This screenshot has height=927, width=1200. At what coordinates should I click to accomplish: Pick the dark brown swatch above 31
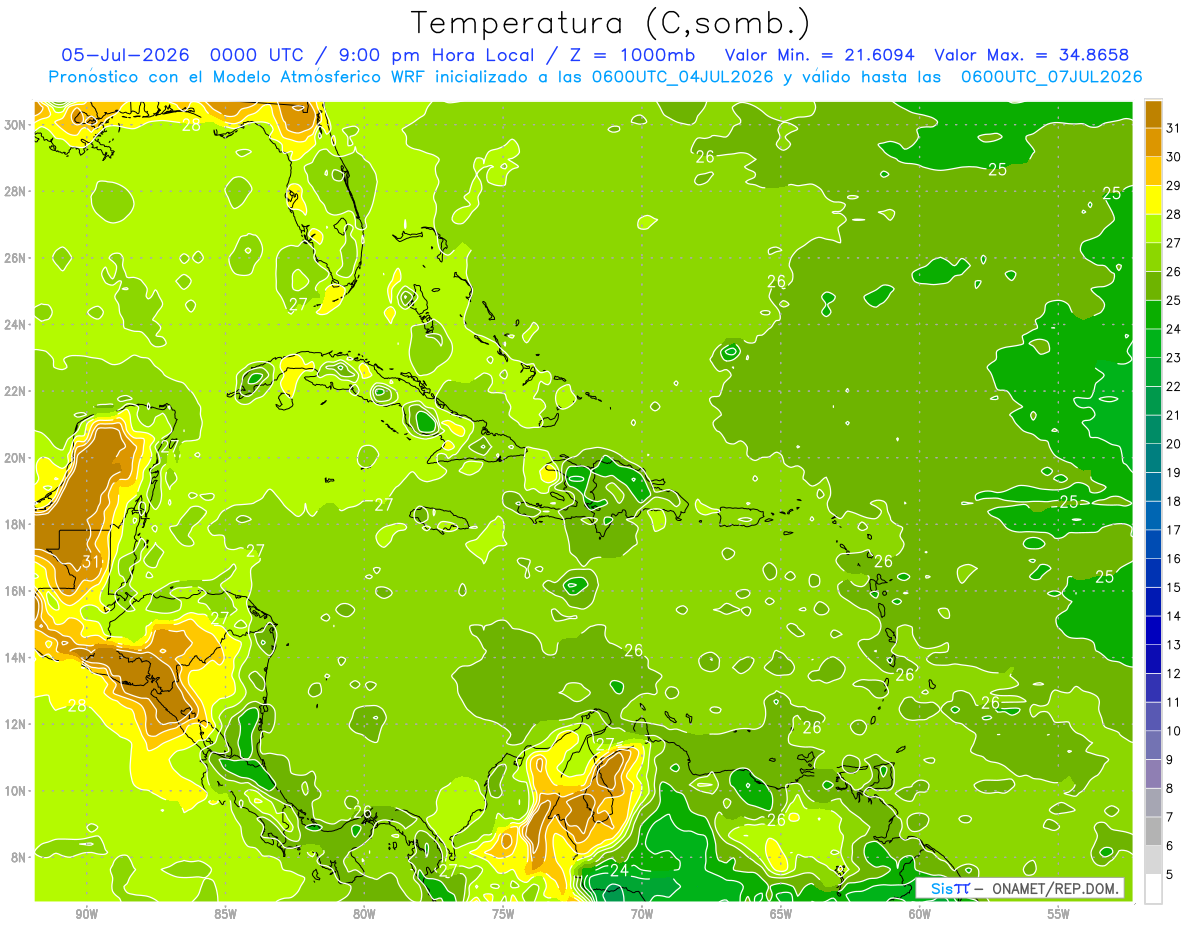pyautogui.click(x=1153, y=113)
